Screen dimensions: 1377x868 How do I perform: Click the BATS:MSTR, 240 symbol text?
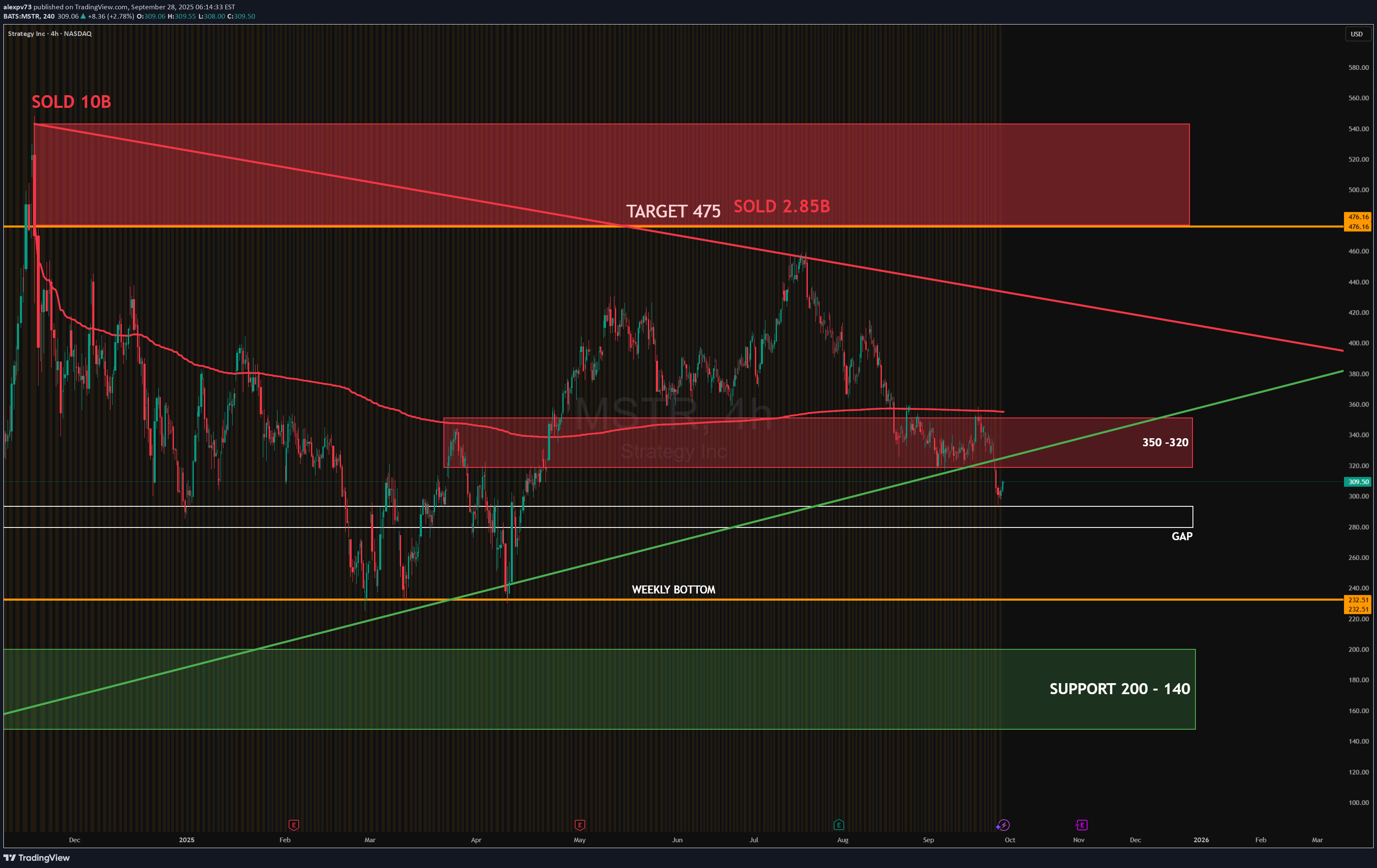pos(29,16)
